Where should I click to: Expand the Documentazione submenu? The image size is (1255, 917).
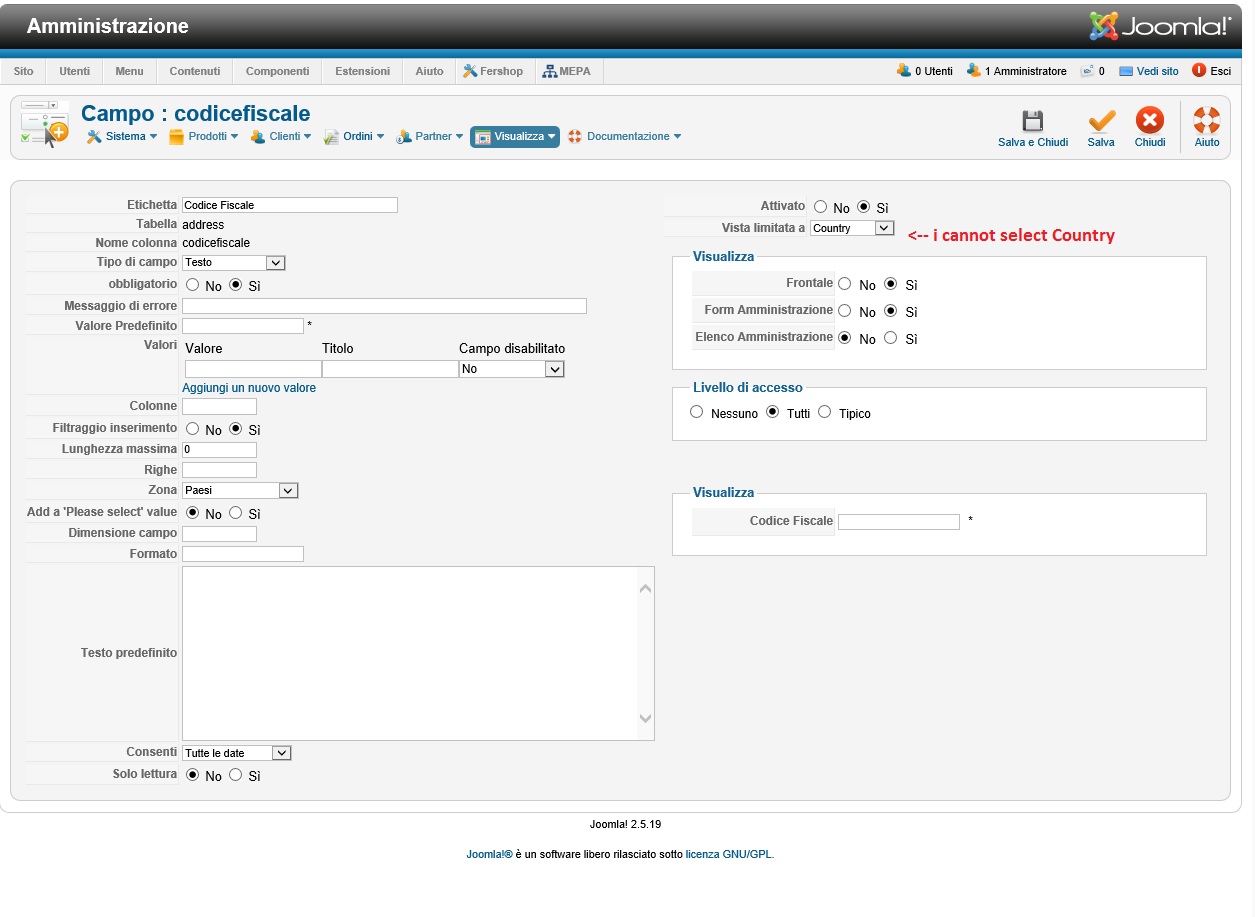pyautogui.click(x=677, y=137)
